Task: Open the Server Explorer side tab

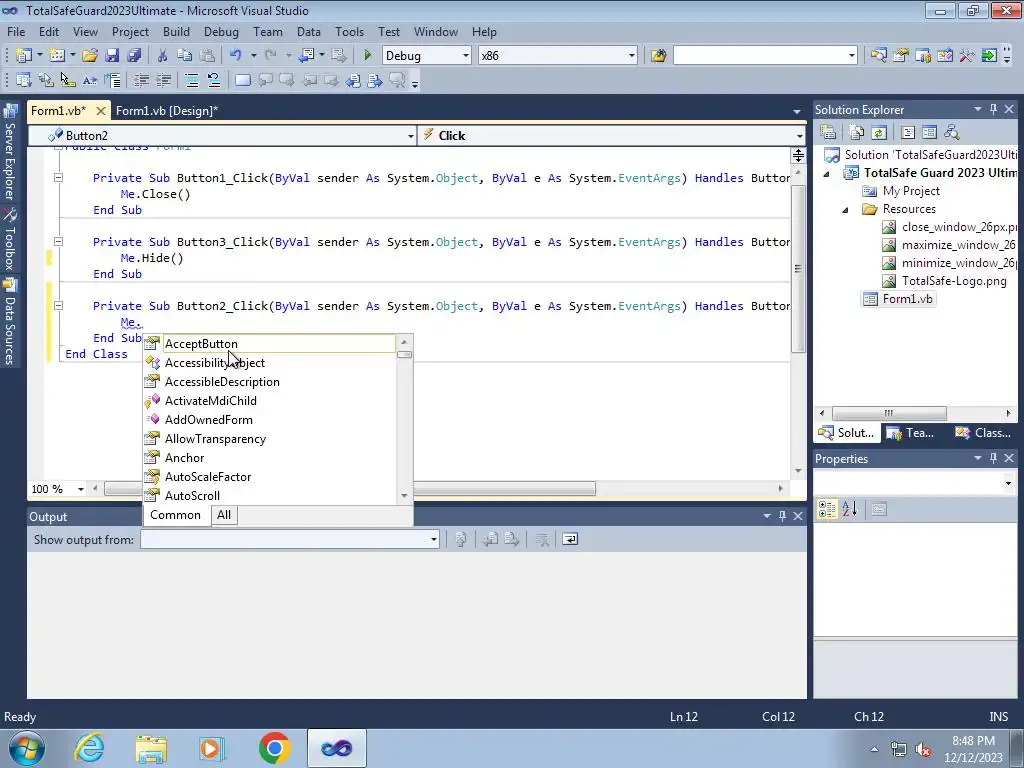Action: (10, 153)
